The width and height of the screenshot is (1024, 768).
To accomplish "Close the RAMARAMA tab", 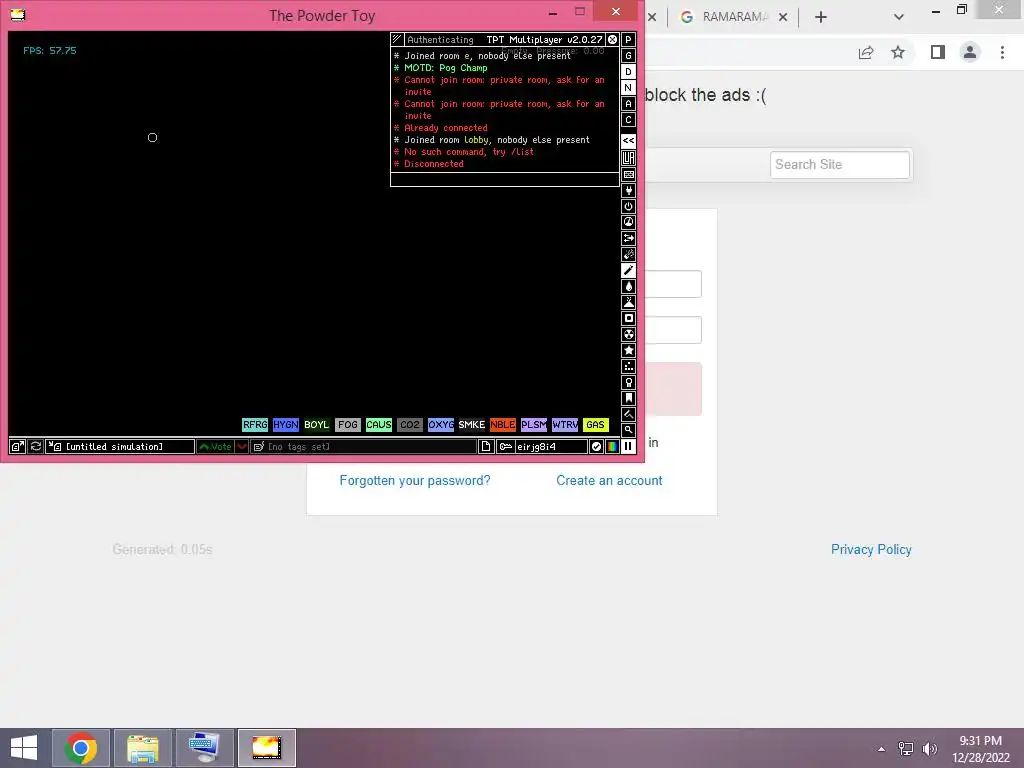I will click(783, 17).
